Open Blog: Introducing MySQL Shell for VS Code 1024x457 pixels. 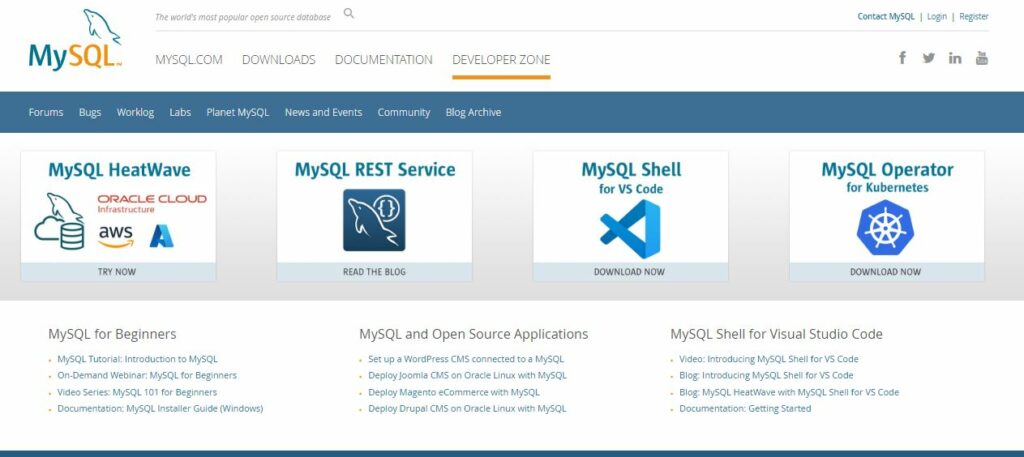pyautogui.click(x=766, y=375)
